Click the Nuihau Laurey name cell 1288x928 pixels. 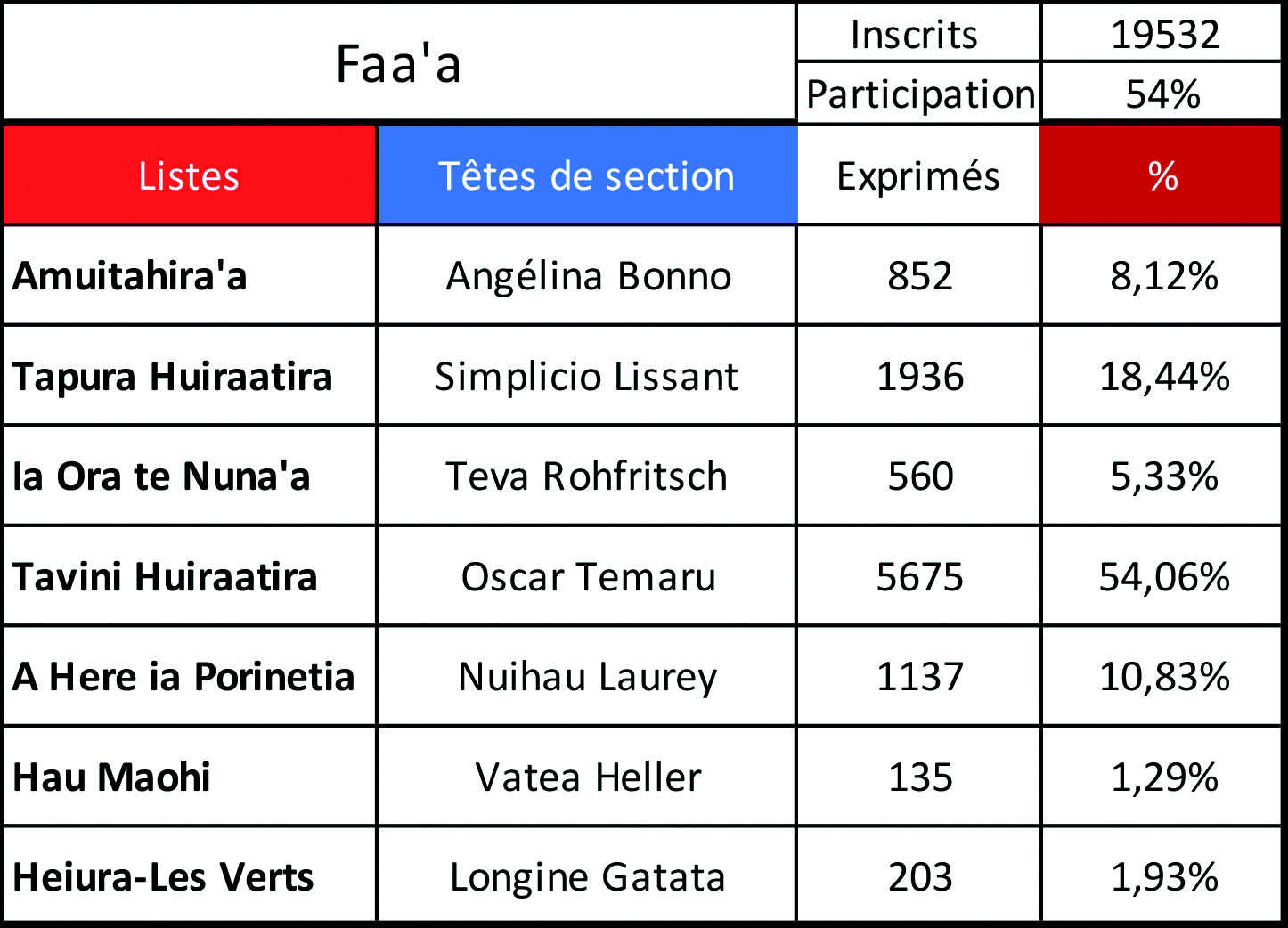point(588,677)
